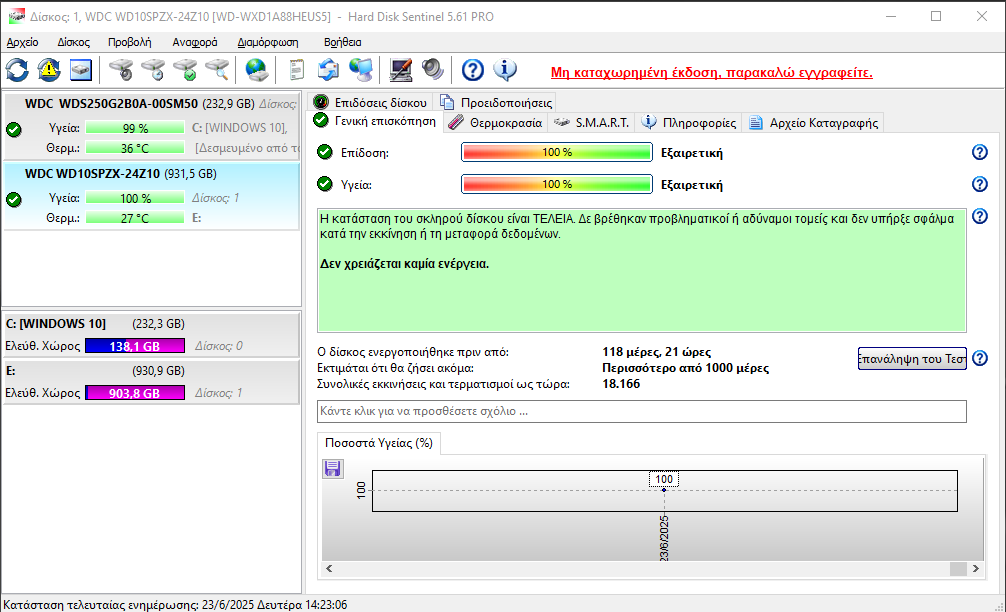
Task: Switch to the Θερμοκρασία tab
Action: [x=495, y=123]
